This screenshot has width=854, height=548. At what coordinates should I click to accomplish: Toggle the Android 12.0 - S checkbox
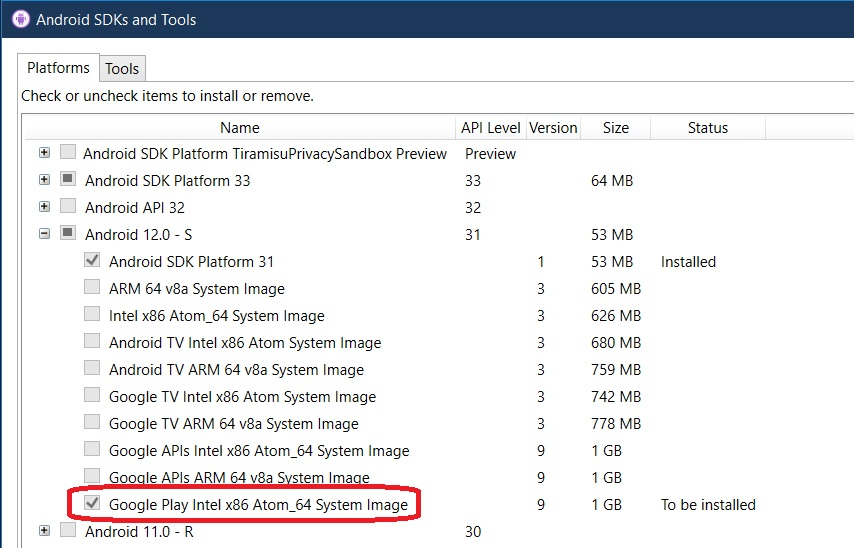coord(68,233)
